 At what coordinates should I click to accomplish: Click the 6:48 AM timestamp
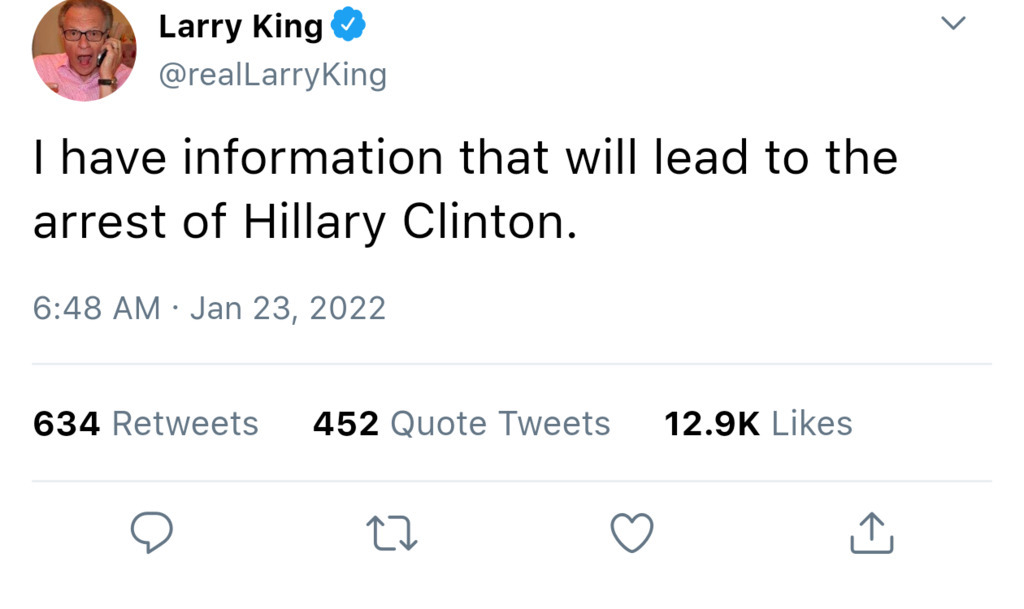96,308
